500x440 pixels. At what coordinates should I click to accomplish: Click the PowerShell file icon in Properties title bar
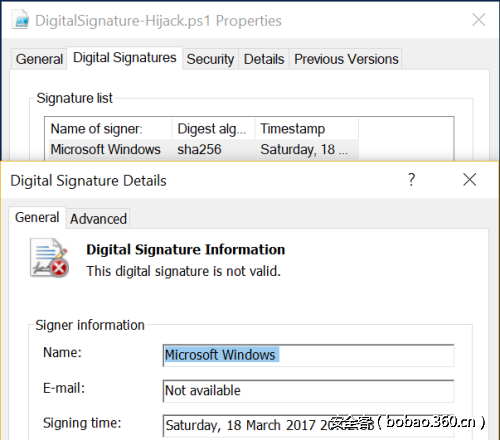(20, 20)
